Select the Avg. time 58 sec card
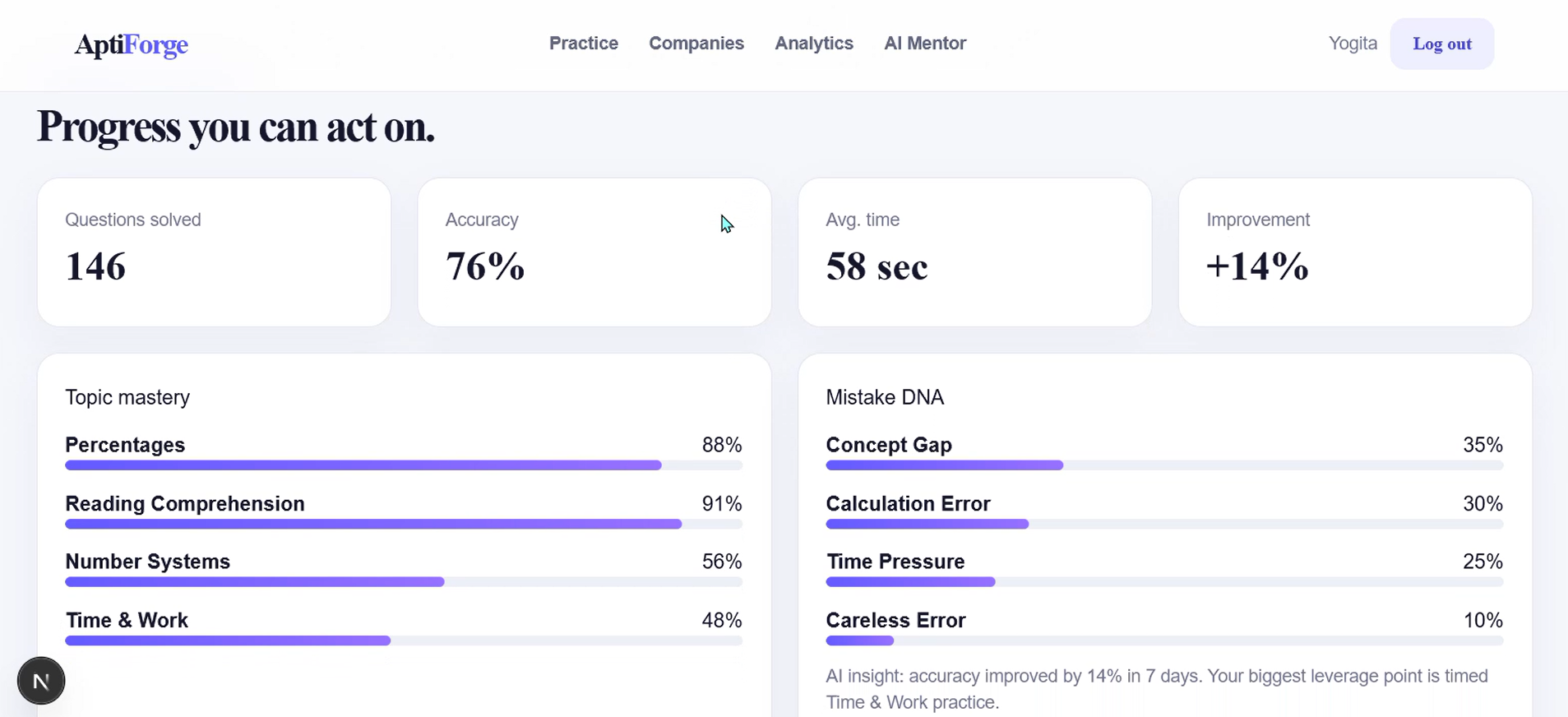This screenshot has height=717, width=1568. click(975, 252)
